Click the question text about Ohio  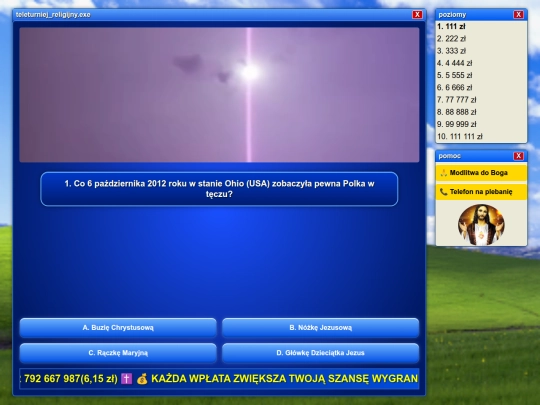point(219,189)
